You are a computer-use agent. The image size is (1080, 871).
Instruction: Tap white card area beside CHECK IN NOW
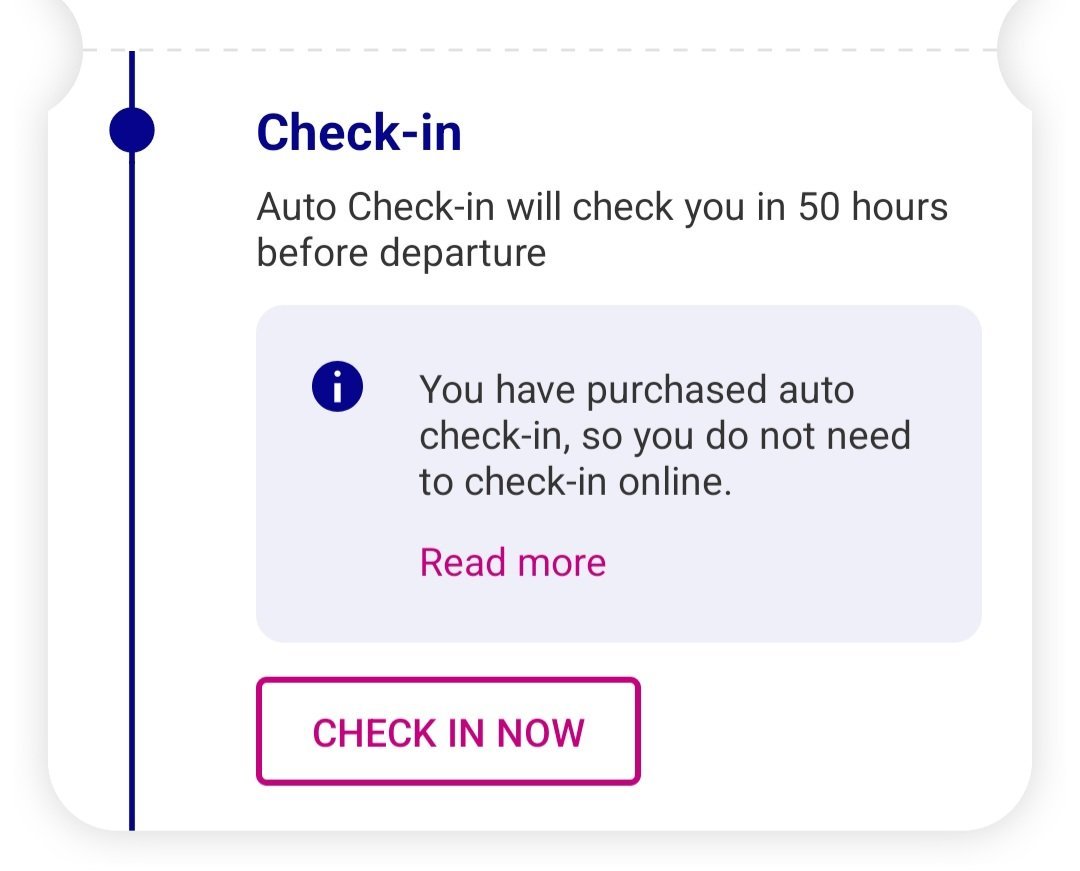[827, 731]
